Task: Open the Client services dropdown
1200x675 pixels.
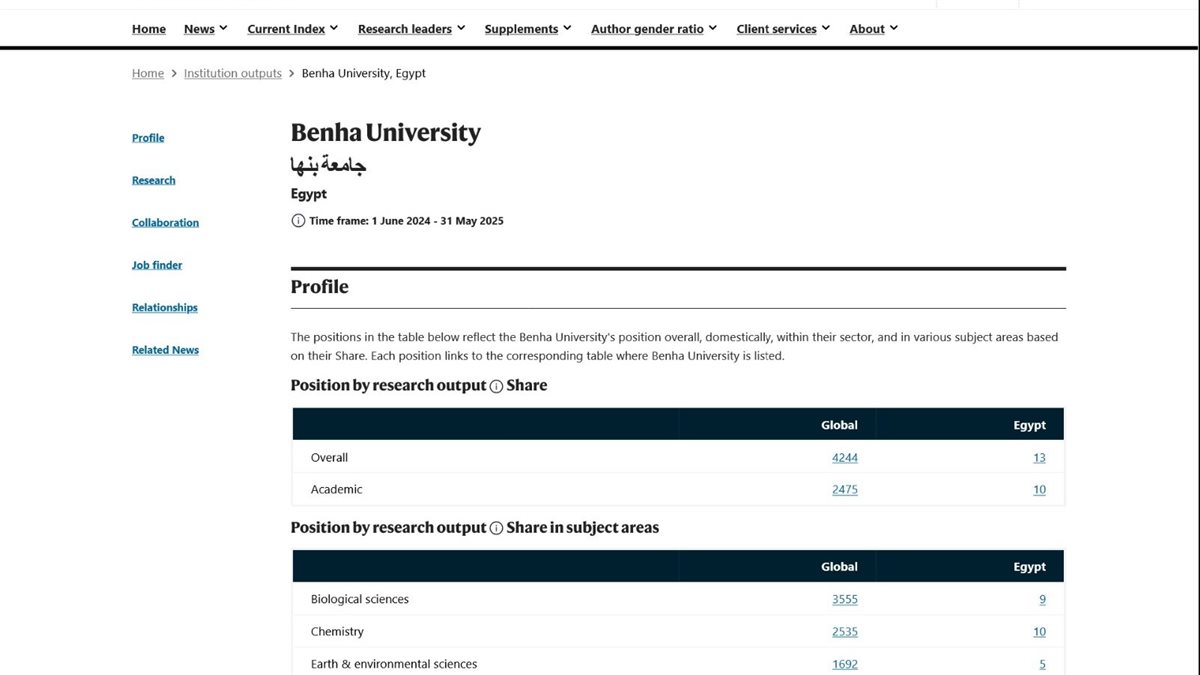Action: pyautogui.click(x=783, y=29)
